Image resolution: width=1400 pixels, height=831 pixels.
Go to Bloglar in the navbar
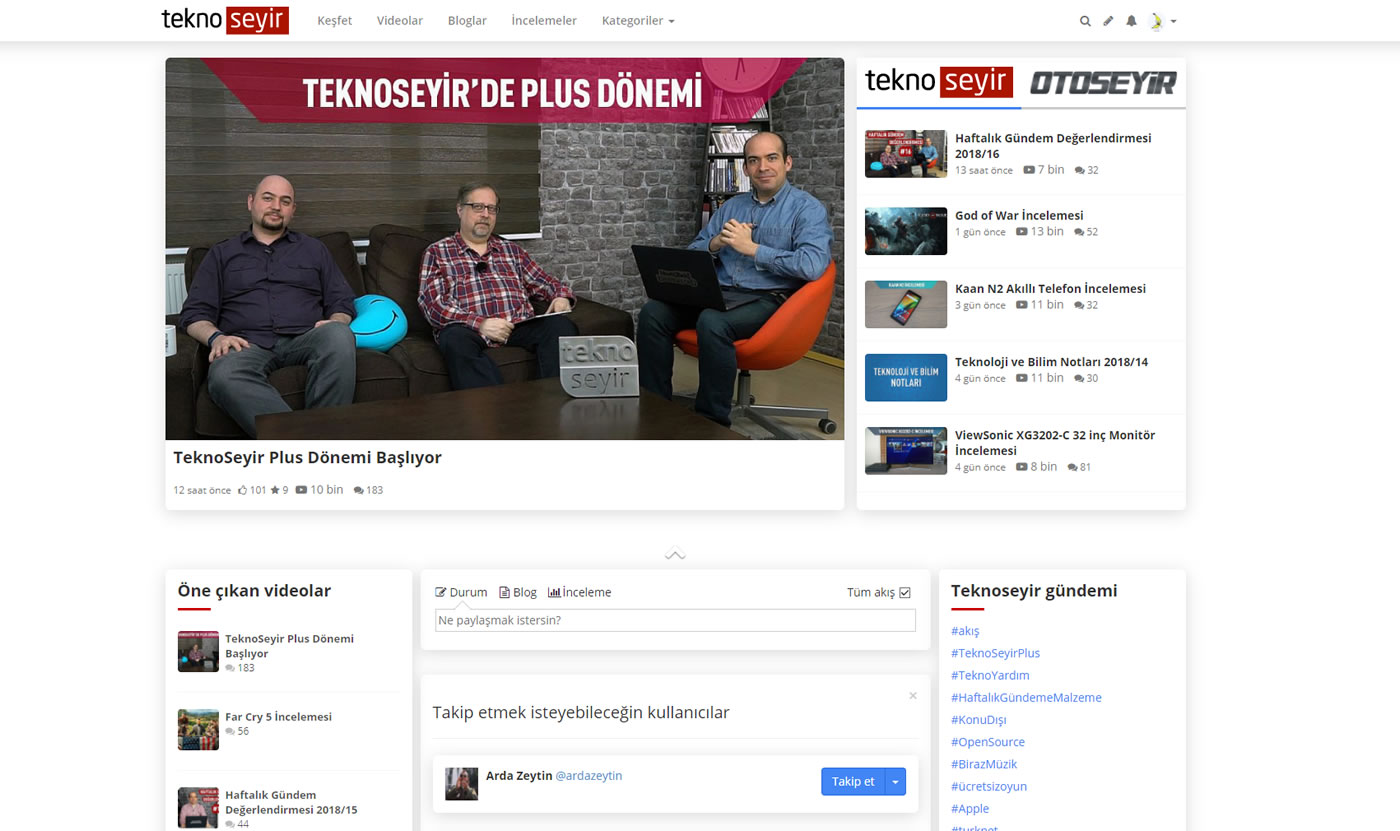coord(467,21)
